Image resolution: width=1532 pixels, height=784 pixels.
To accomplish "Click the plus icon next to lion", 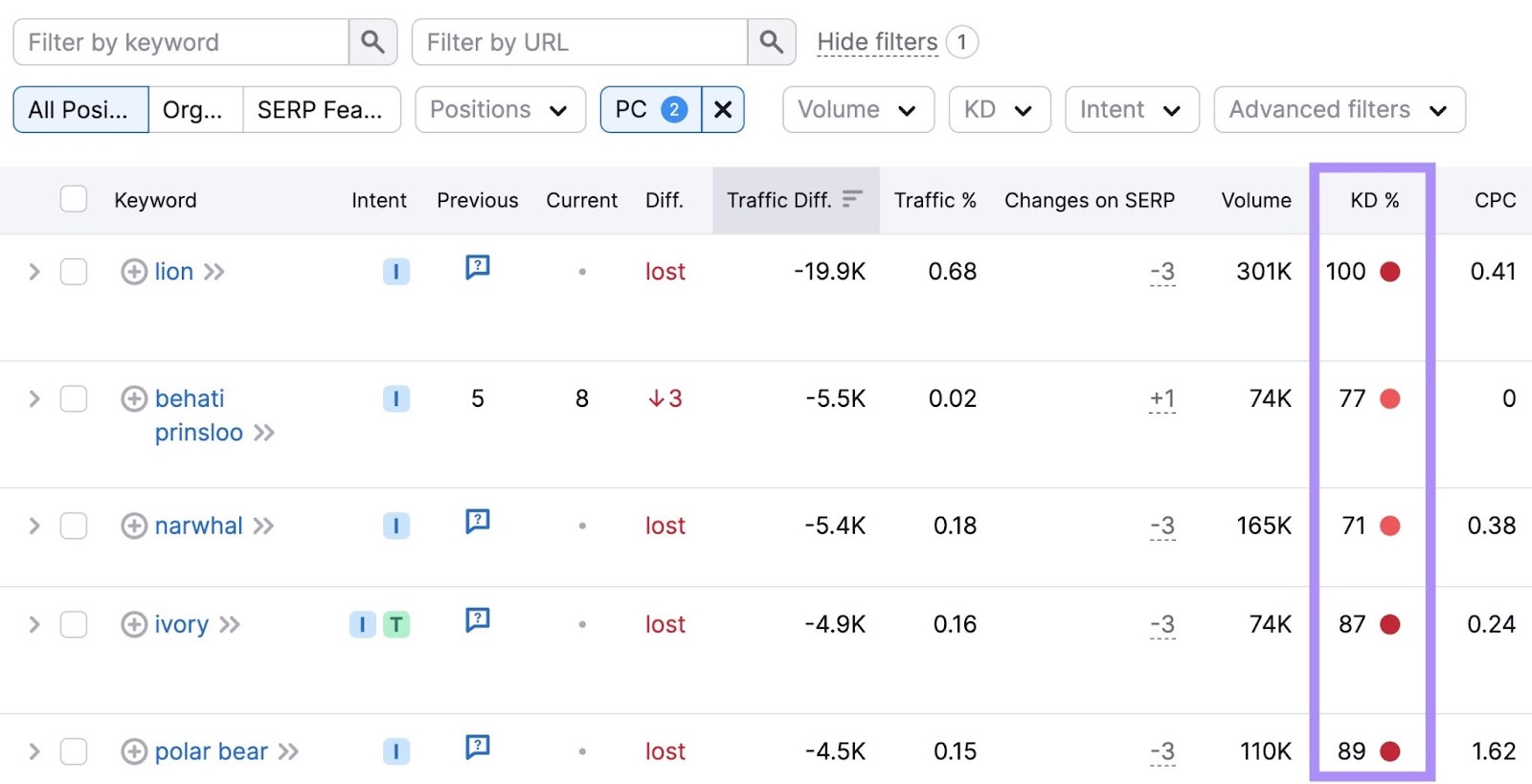I will [134, 272].
